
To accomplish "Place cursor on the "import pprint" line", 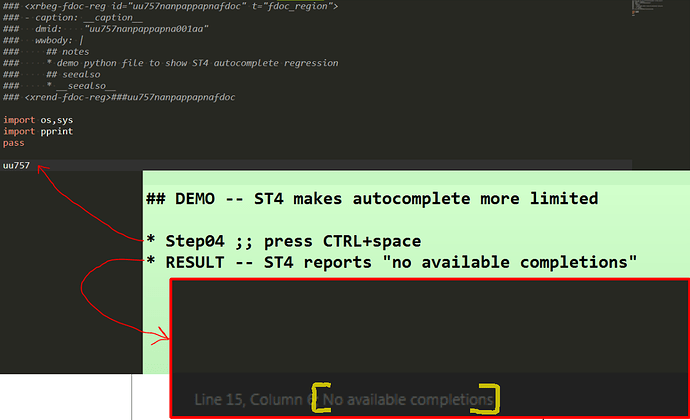I will 38,131.
